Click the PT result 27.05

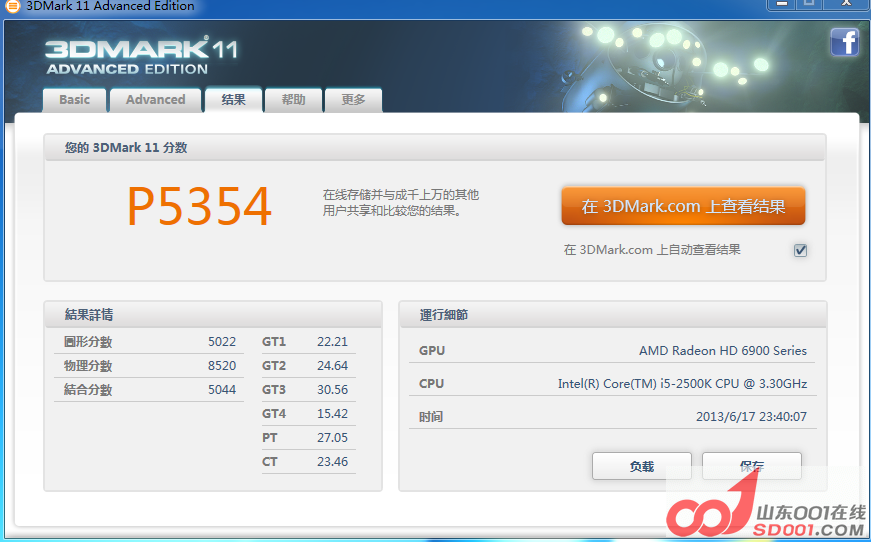point(332,438)
